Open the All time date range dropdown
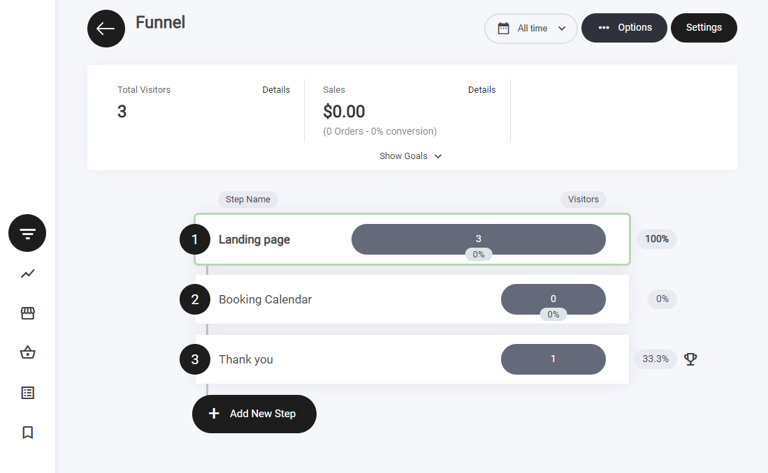This screenshot has width=768, height=473. pyautogui.click(x=531, y=28)
